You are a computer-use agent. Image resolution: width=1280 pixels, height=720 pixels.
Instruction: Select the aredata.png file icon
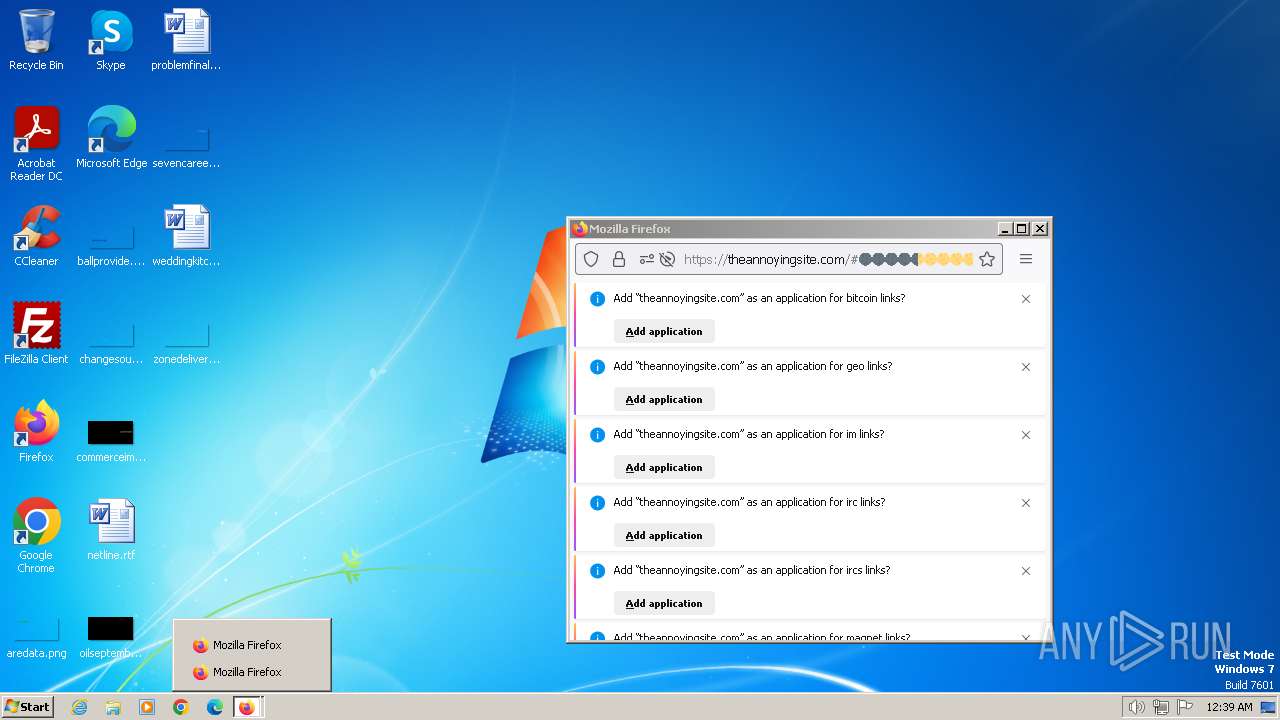tap(36, 636)
